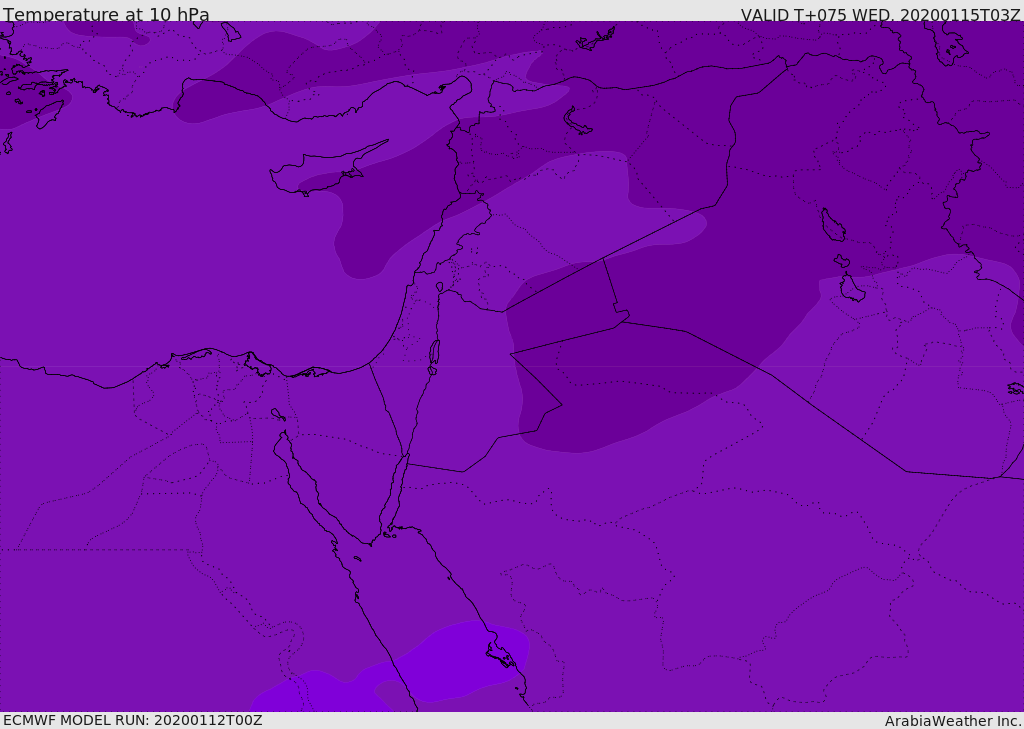
Task: Click the 'ECMWF MODEL RUN: 20200112T00Z' label
Action: pos(133,721)
